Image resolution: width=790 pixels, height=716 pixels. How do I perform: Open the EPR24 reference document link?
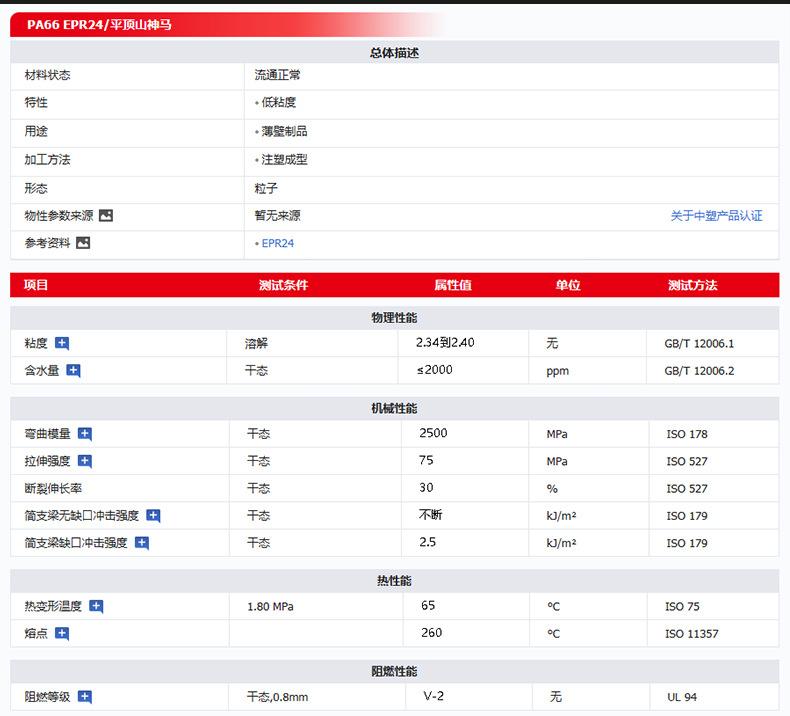point(277,243)
